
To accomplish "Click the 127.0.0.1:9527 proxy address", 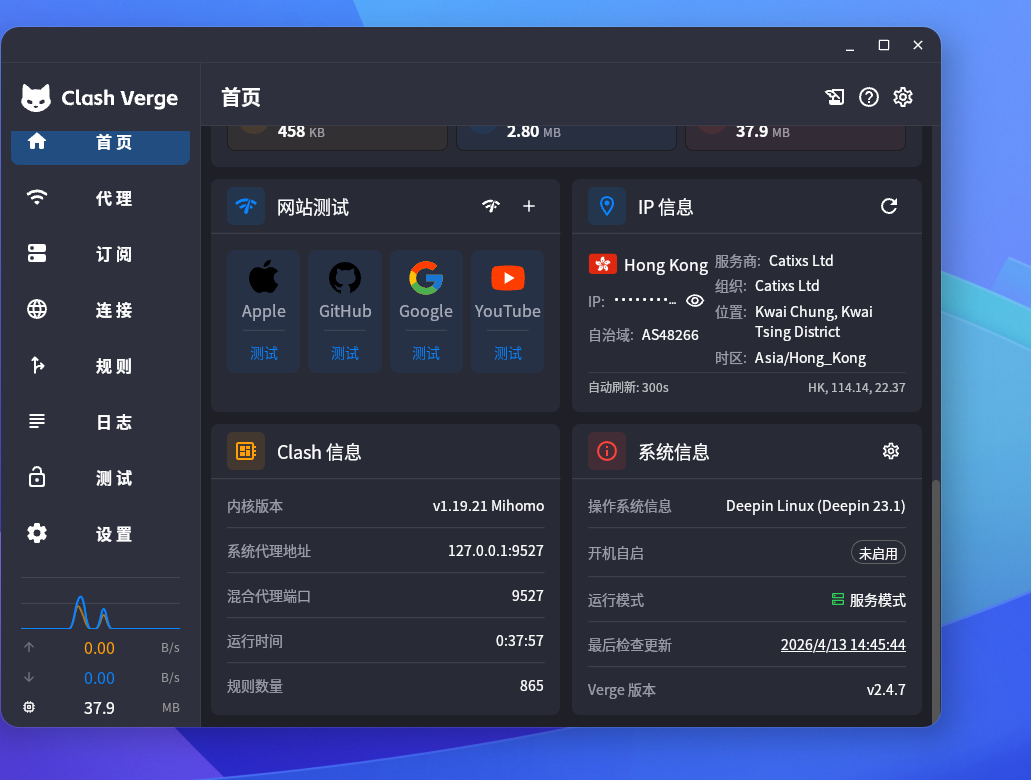I will click(496, 550).
